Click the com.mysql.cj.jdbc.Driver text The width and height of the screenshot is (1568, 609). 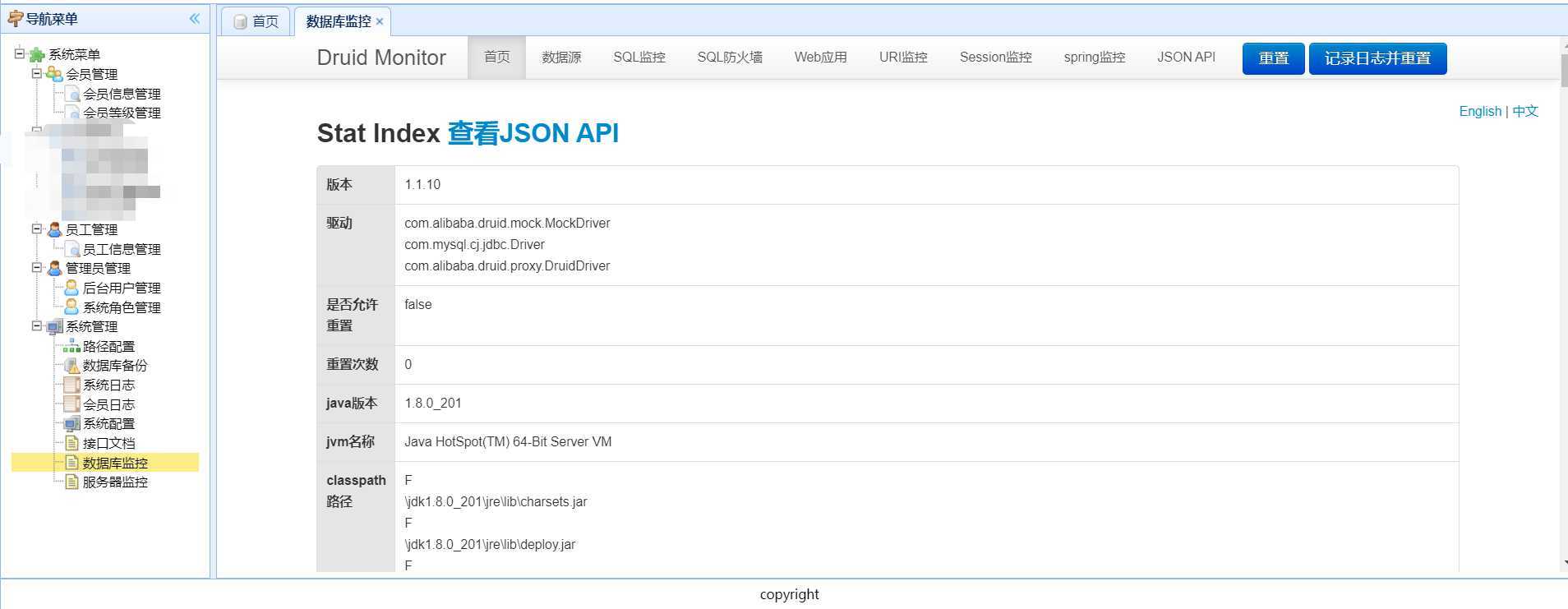(474, 244)
